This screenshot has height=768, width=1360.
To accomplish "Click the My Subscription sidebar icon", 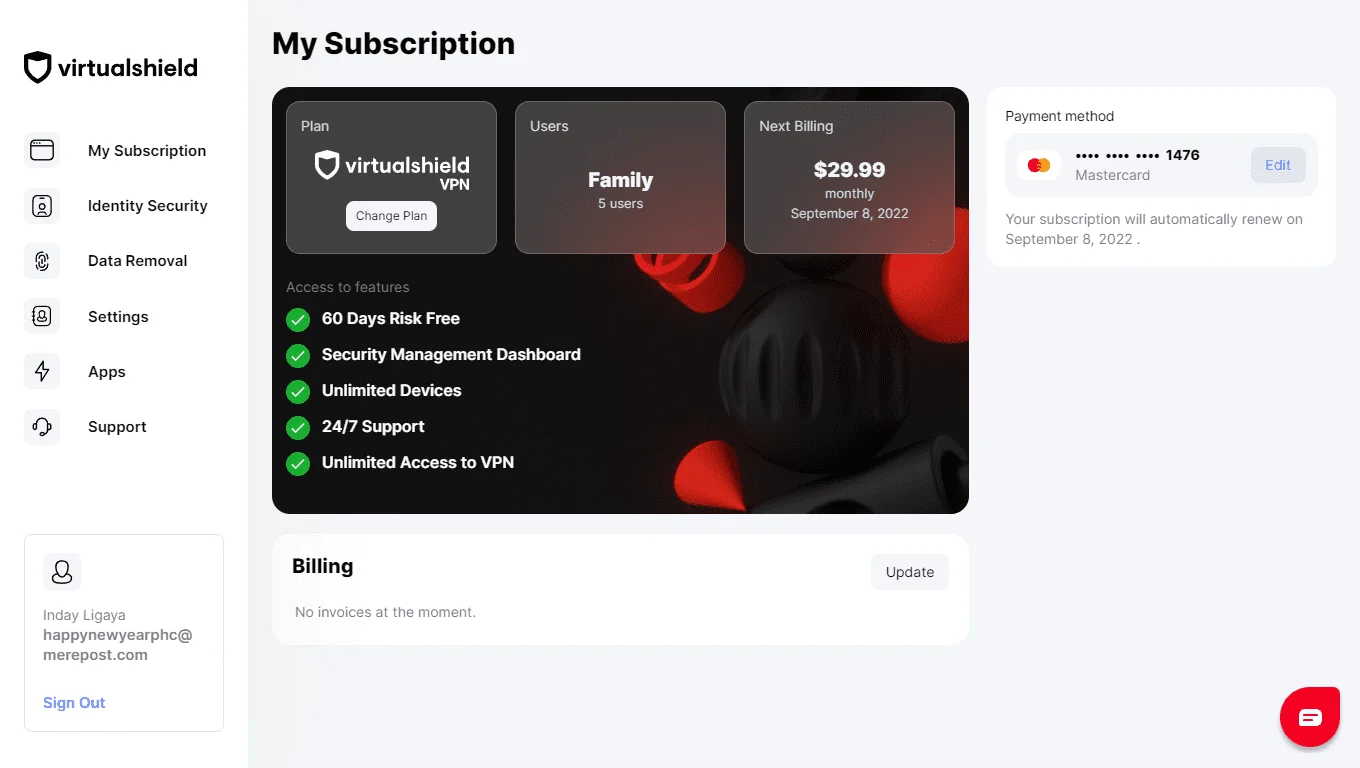I will tap(42, 151).
